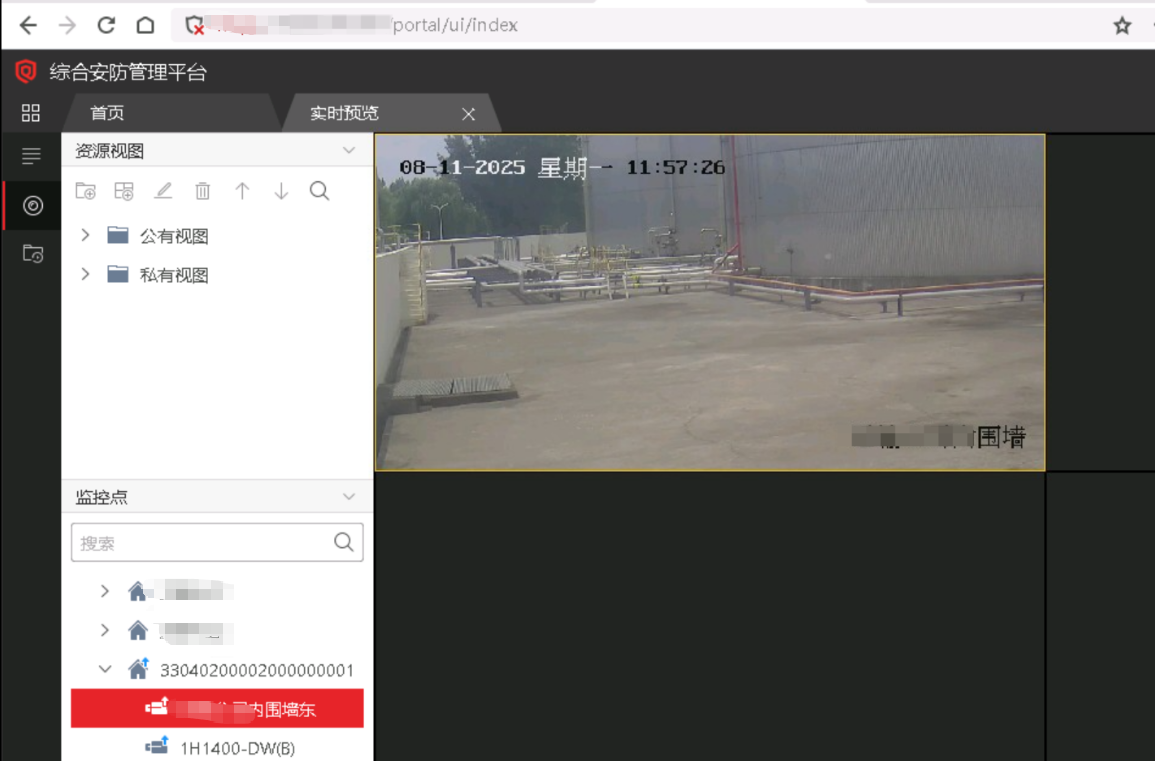Select the 实时预览 tab
The image size is (1155, 761).
pos(344,113)
